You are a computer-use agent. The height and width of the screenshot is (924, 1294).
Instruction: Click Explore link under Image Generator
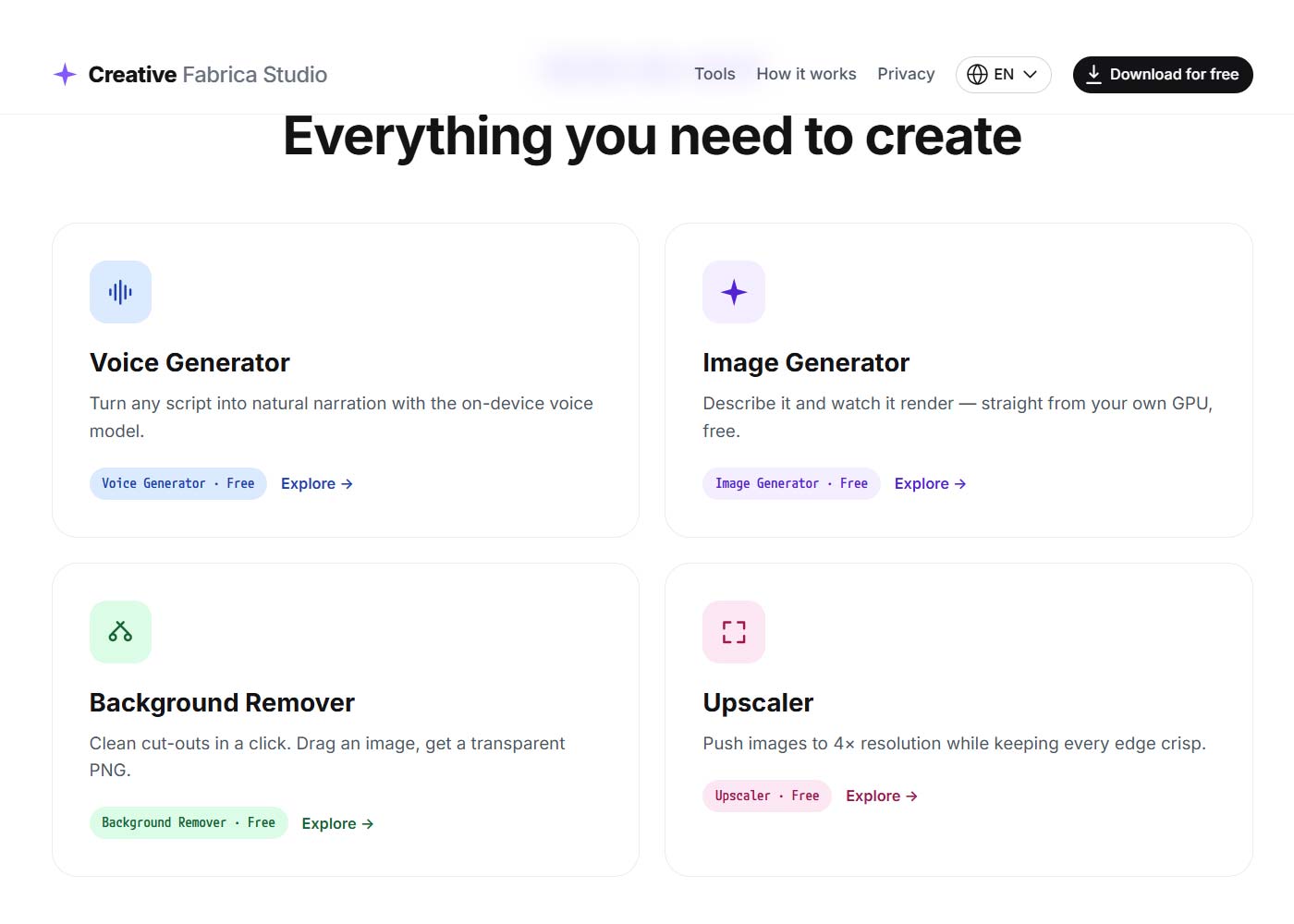931,484
